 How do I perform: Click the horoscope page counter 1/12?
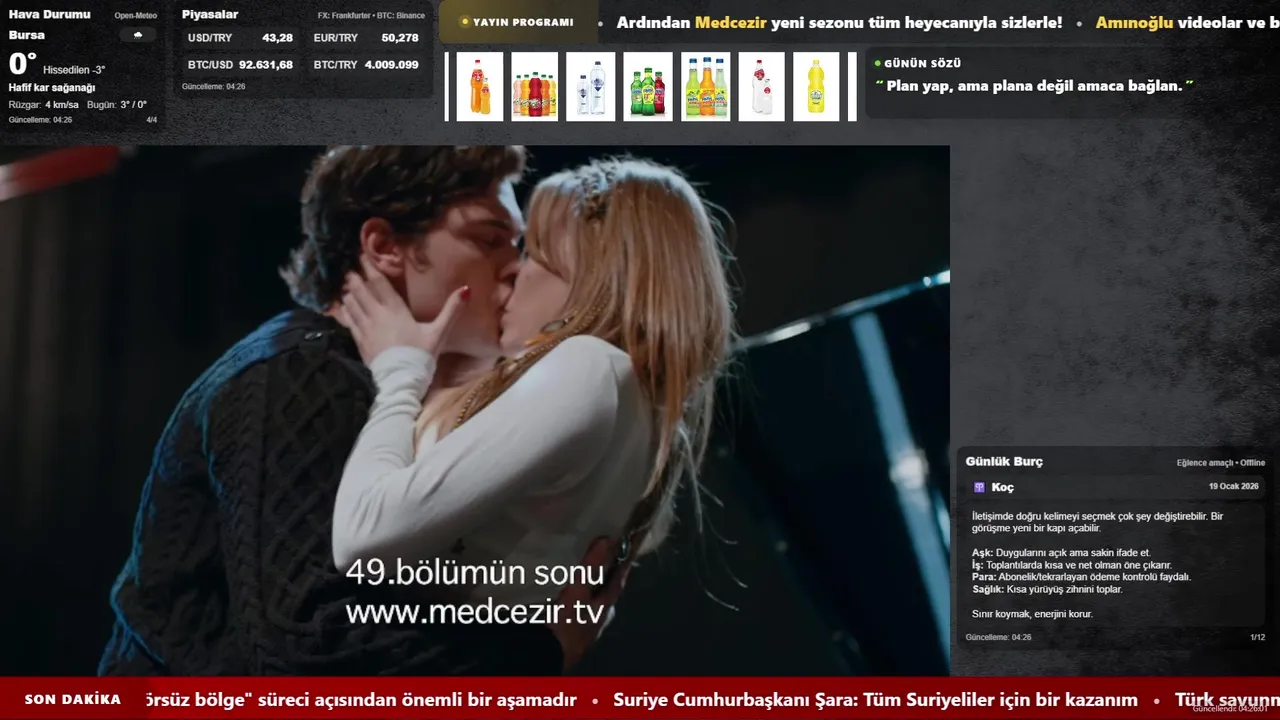[x=1257, y=637]
